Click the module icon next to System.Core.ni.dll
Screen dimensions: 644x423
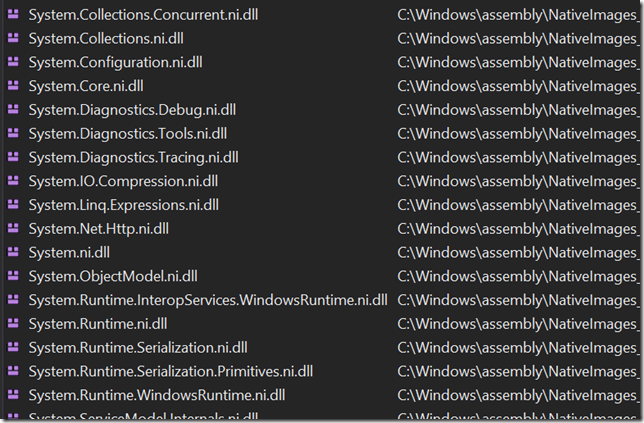[x=13, y=86]
